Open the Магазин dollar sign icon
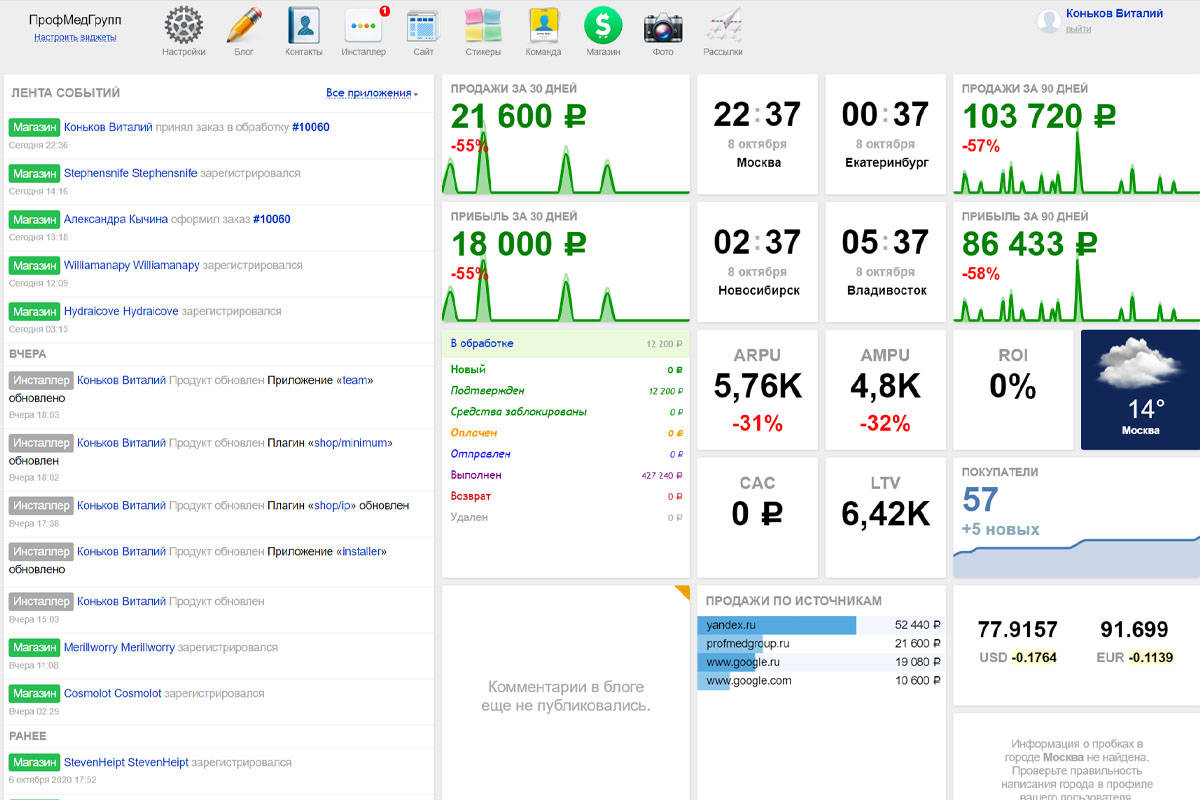 click(x=603, y=26)
